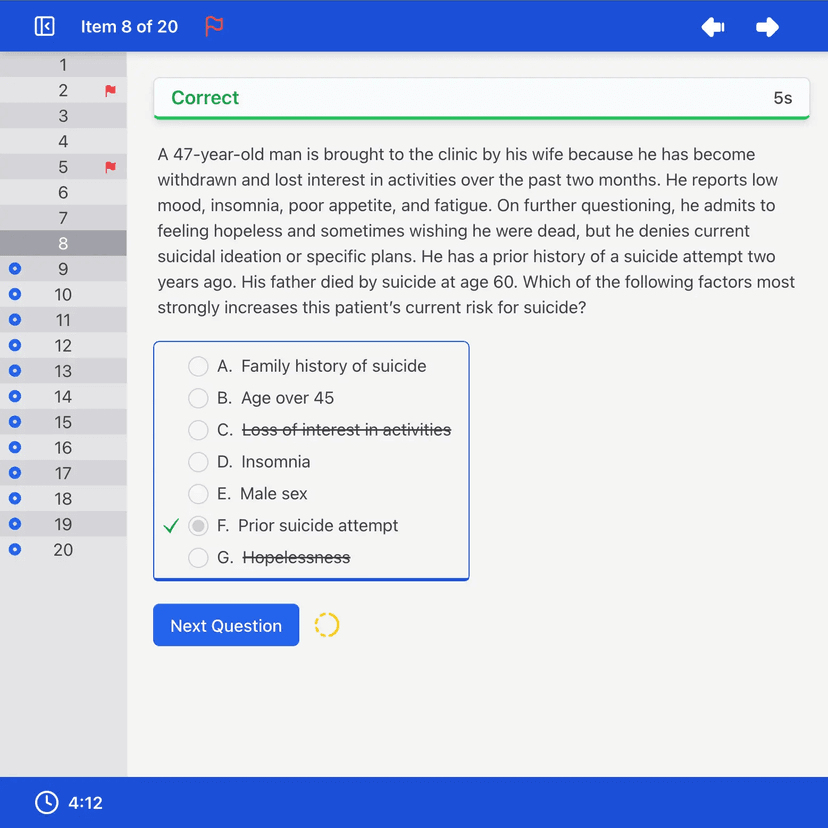Click the flag icon beside question 2

pos(109,90)
